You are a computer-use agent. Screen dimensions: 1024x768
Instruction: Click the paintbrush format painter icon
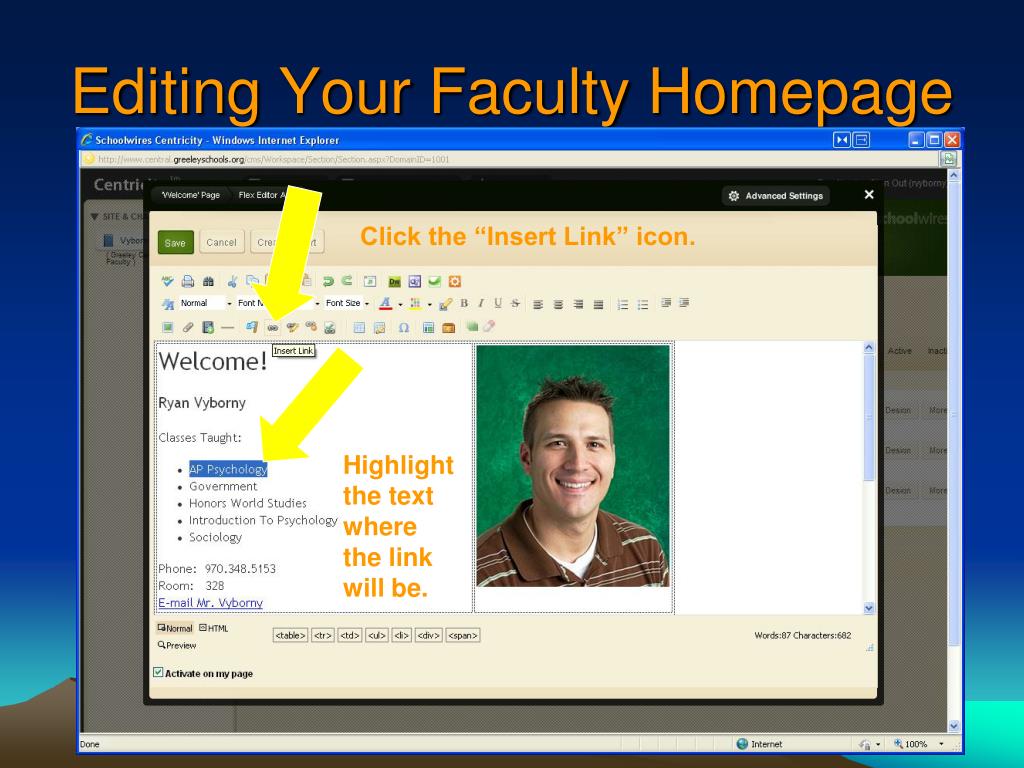(x=445, y=304)
